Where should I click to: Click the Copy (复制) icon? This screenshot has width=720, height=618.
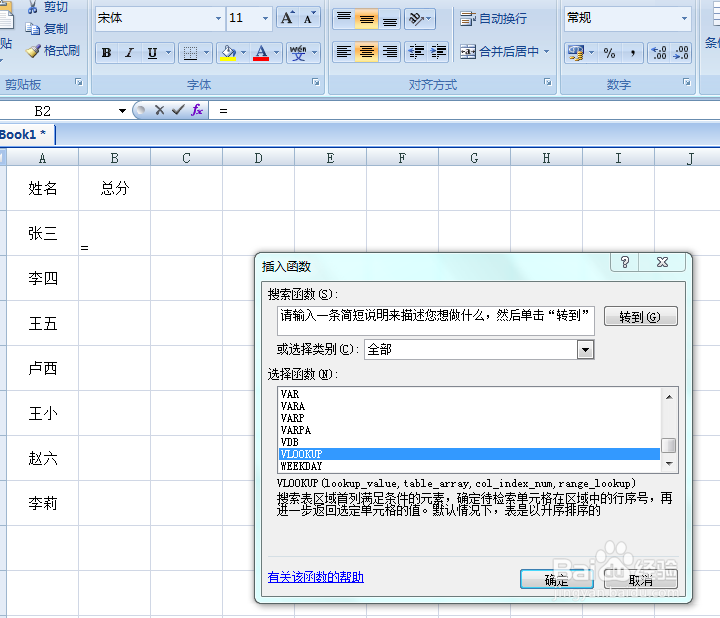click(x=32, y=28)
